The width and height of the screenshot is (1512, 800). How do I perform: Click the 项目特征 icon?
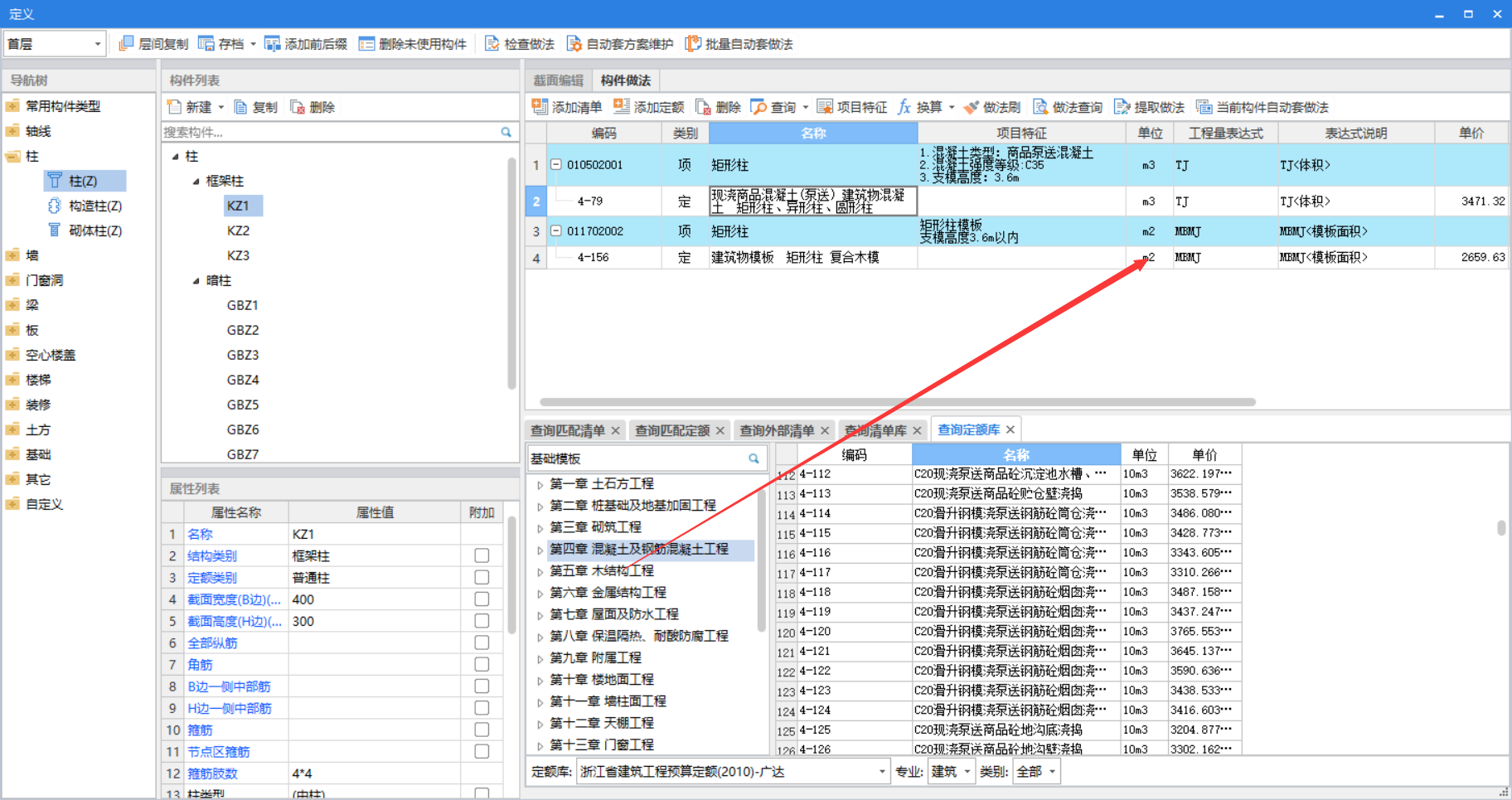click(825, 107)
